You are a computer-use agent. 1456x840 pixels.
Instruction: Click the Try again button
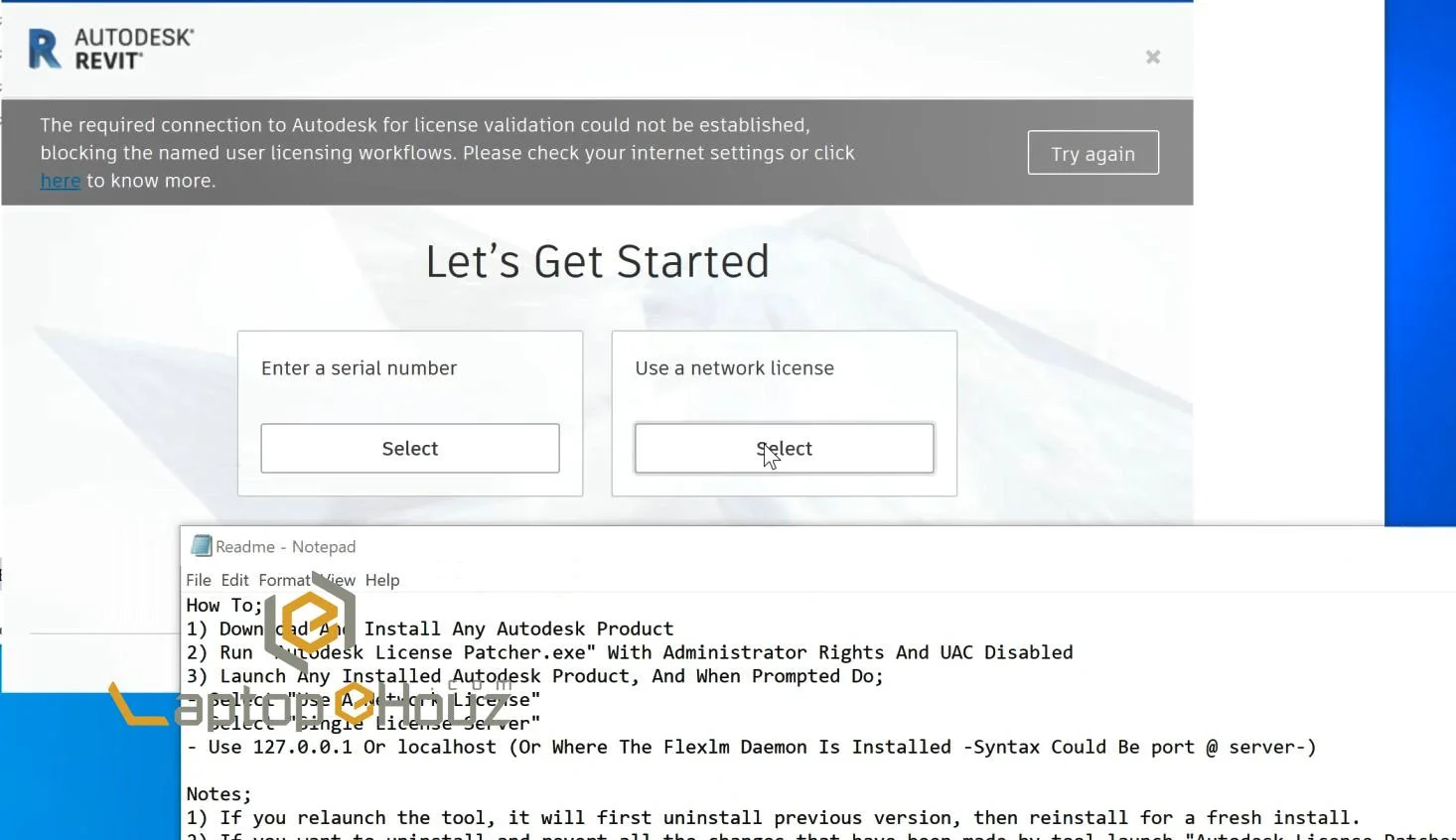coord(1092,153)
